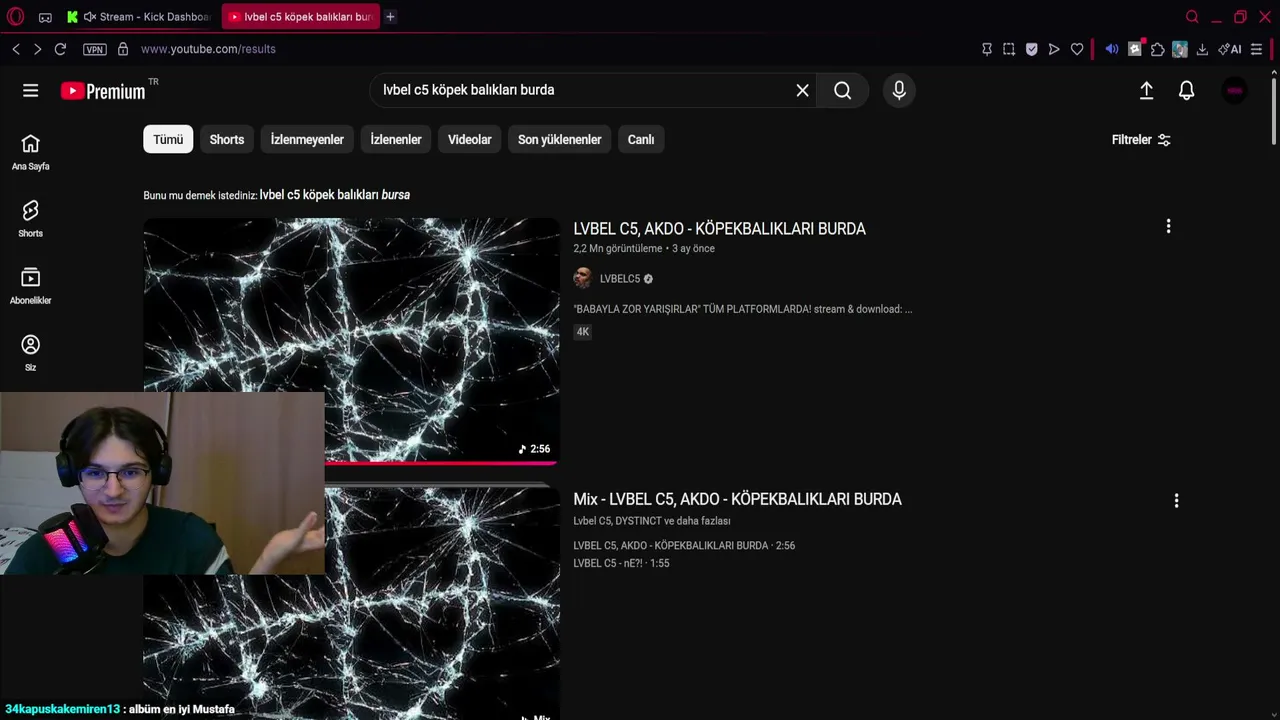The width and height of the screenshot is (1280, 720).
Task: Click the 4K quality badge
Action: click(x=583, y=332)
